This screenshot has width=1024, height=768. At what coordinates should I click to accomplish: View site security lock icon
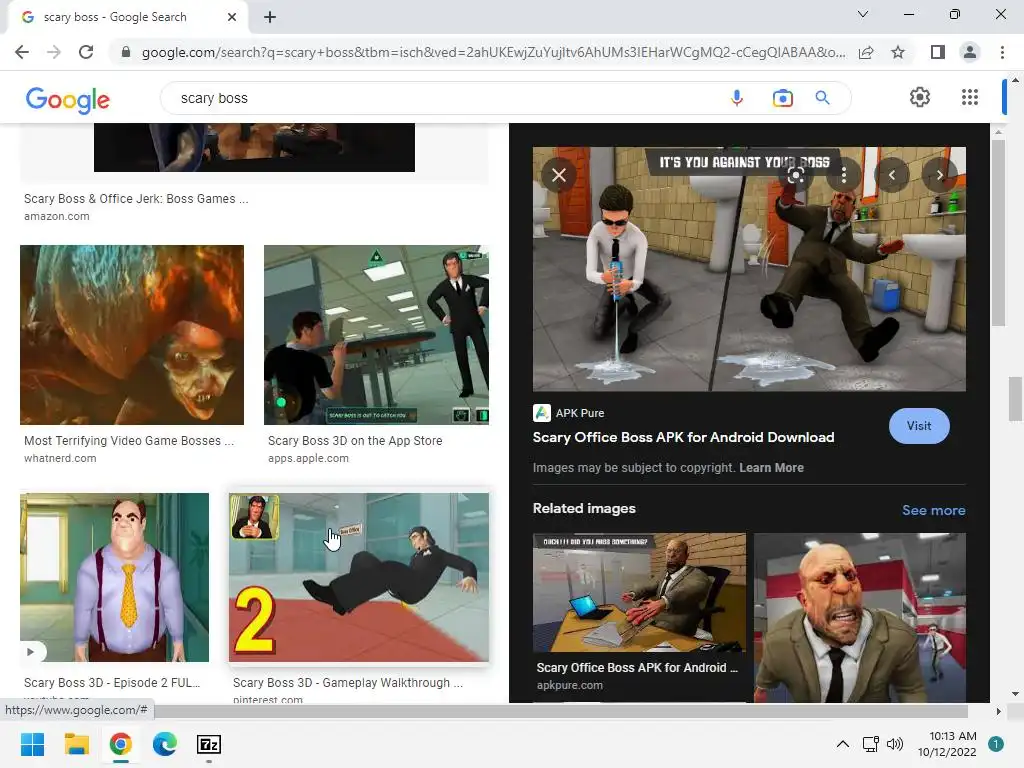[x=125, y=52]
